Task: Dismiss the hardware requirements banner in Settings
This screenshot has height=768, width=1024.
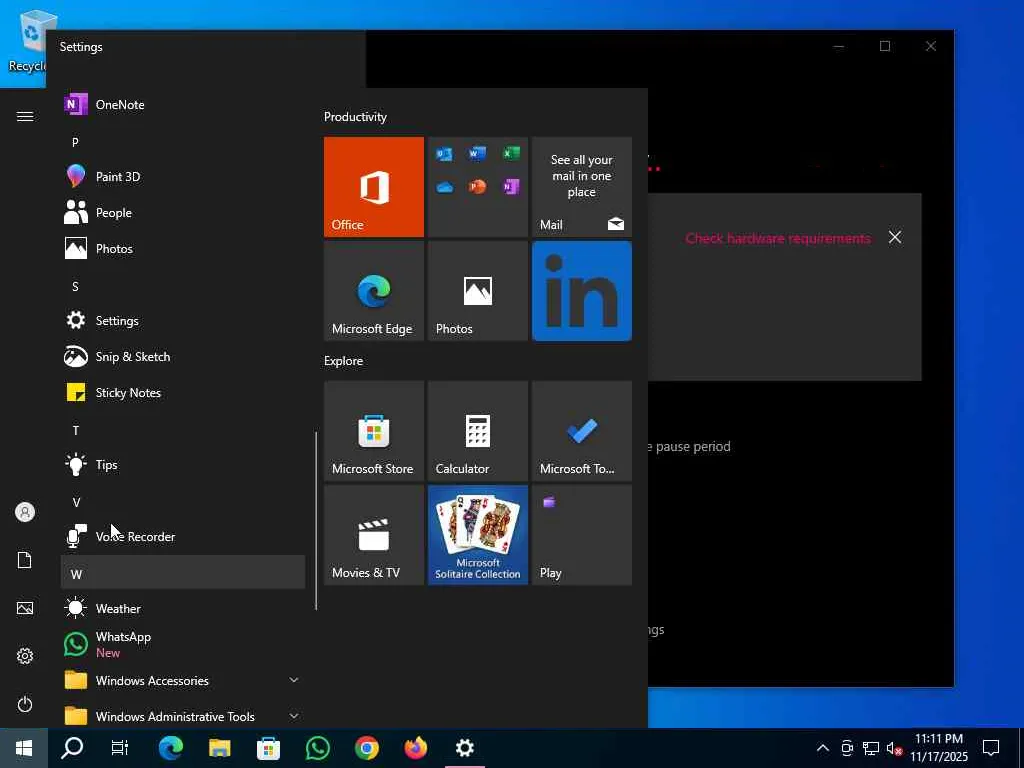Action: 895,237
